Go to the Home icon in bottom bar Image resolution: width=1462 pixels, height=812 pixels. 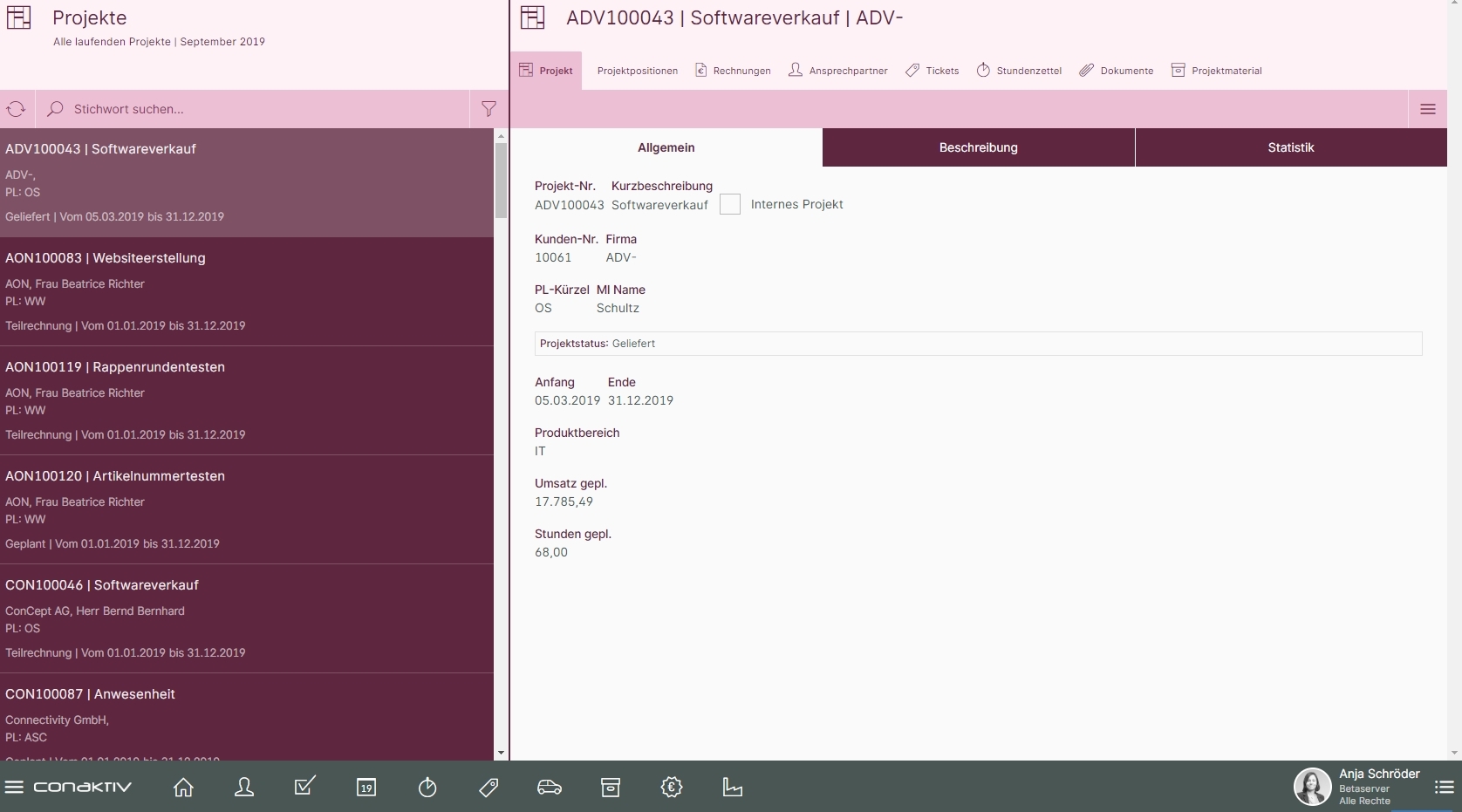tap(183, 788)
